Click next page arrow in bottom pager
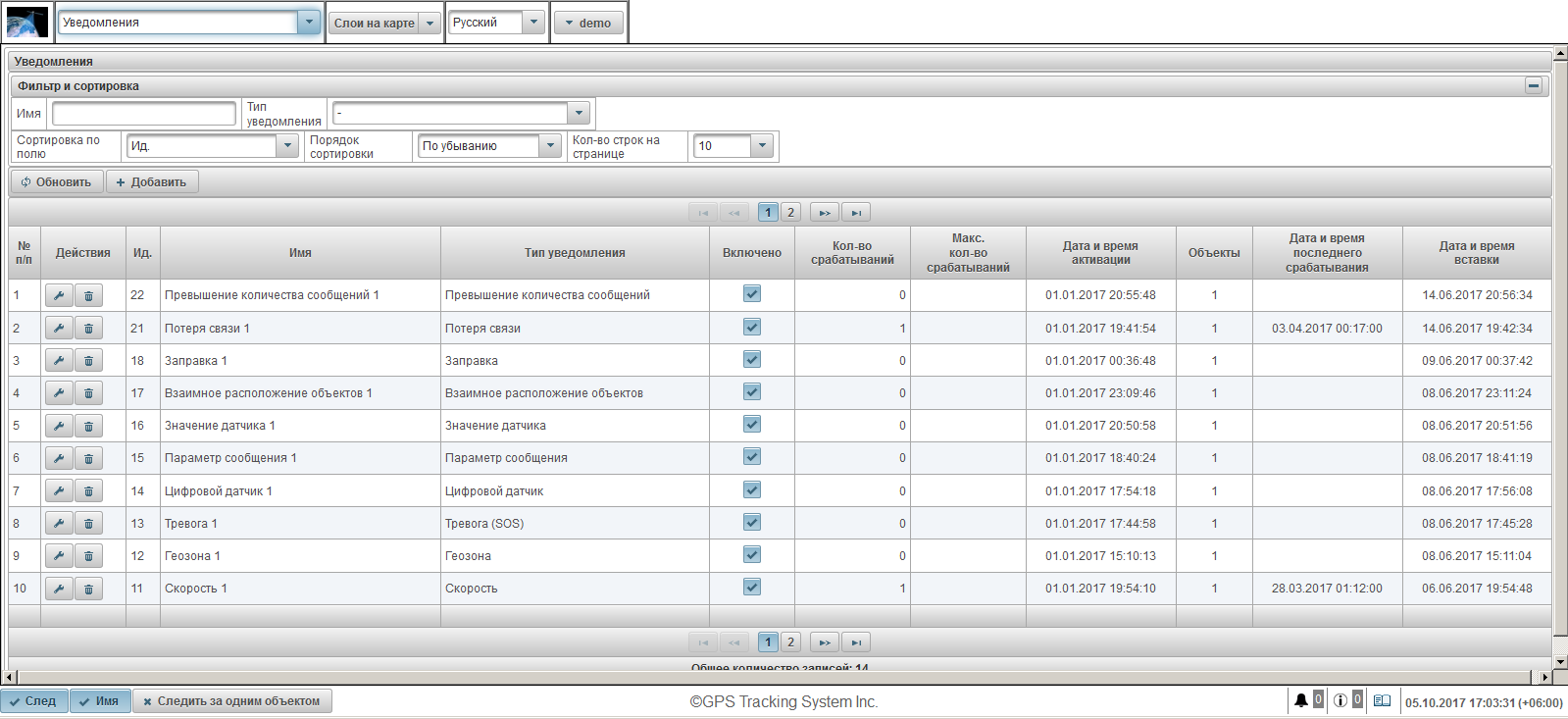Screen dimensions: 1568x719 tap(824, 642)
